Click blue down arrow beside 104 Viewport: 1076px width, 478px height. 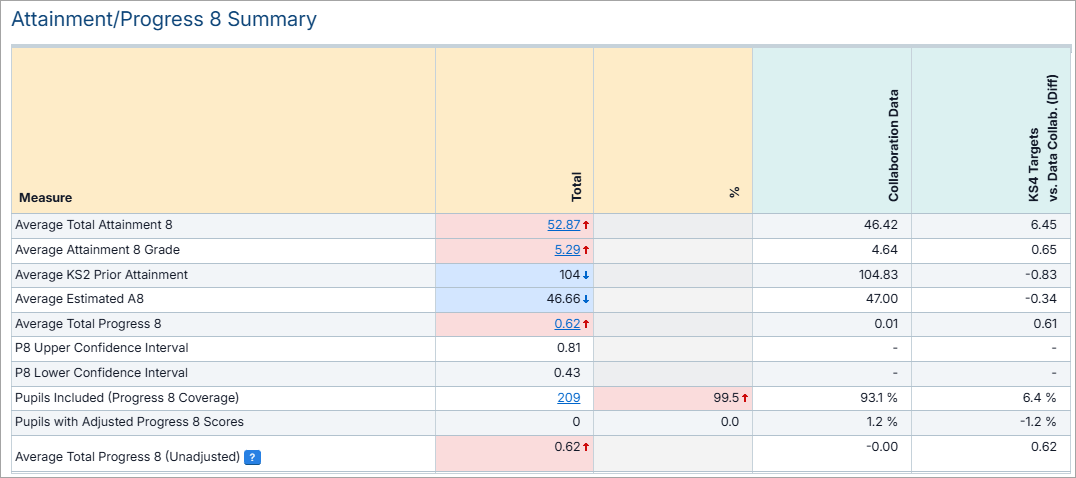pyautogui.click(x=586, y=275)
